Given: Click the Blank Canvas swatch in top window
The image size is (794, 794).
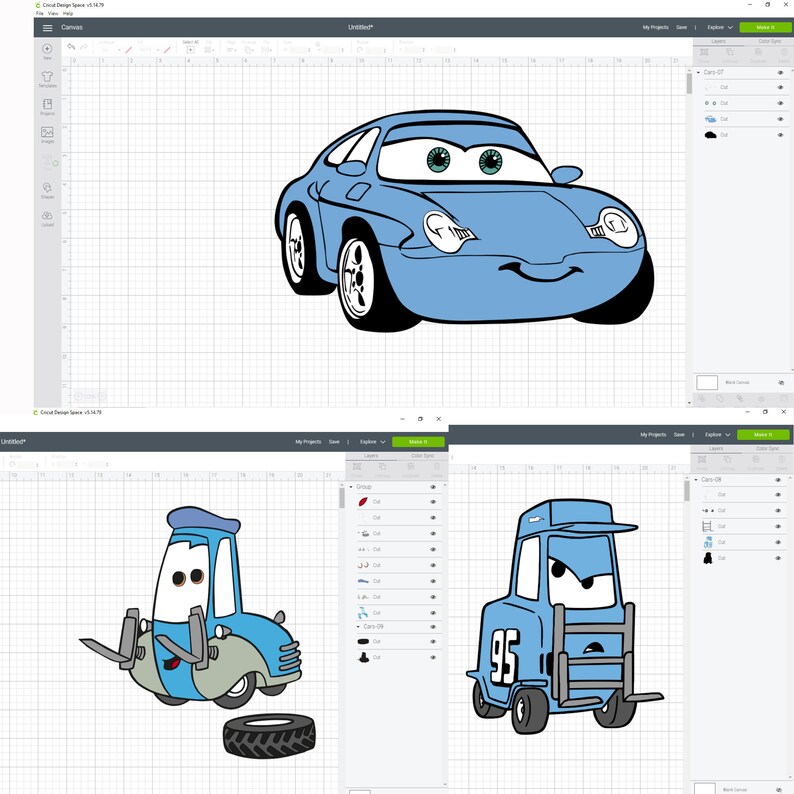Looking at the screenshot, I should (x=707, y=383).
